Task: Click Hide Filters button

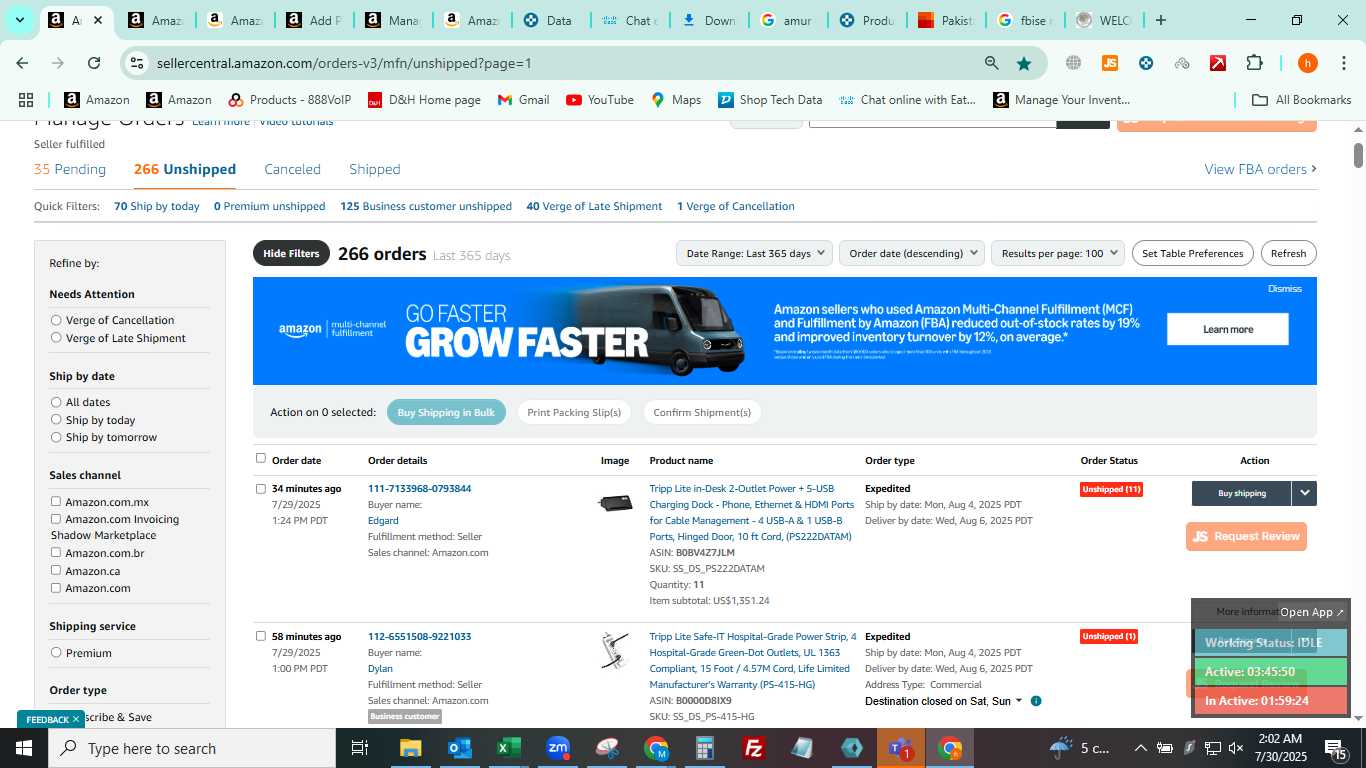Action: pos(291,253)
